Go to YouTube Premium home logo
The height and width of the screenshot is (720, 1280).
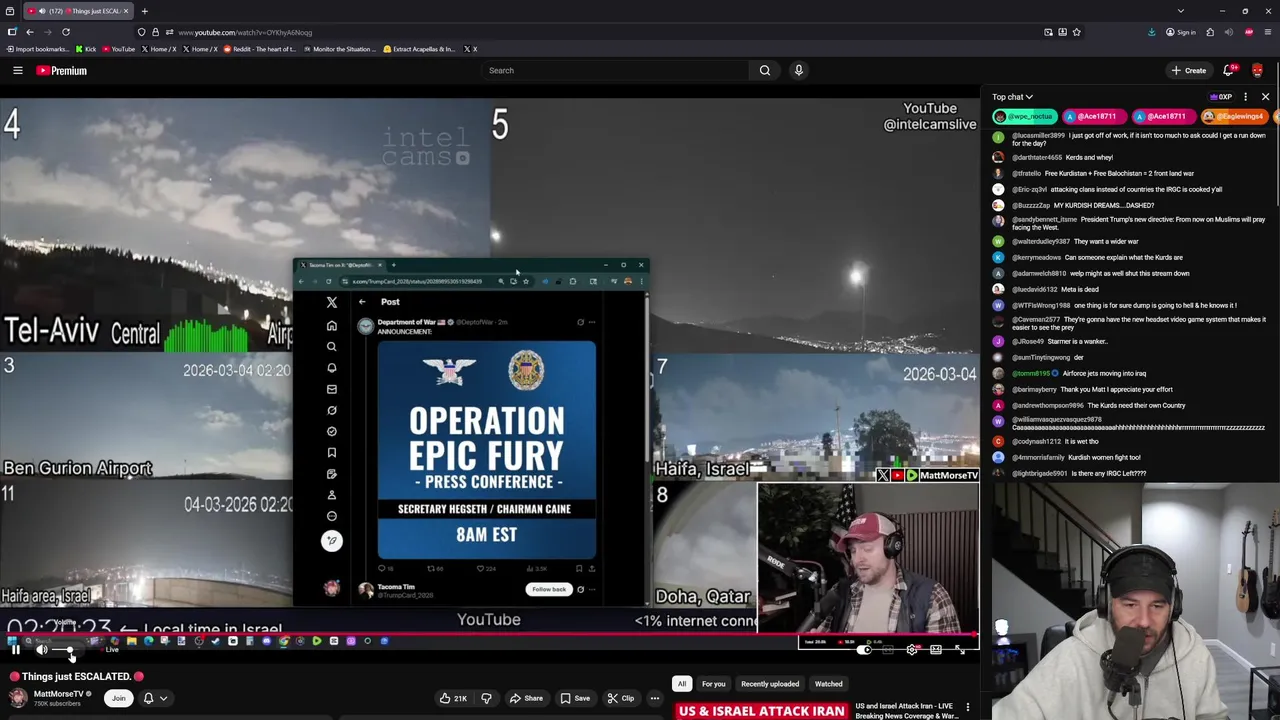pos(62,70)
